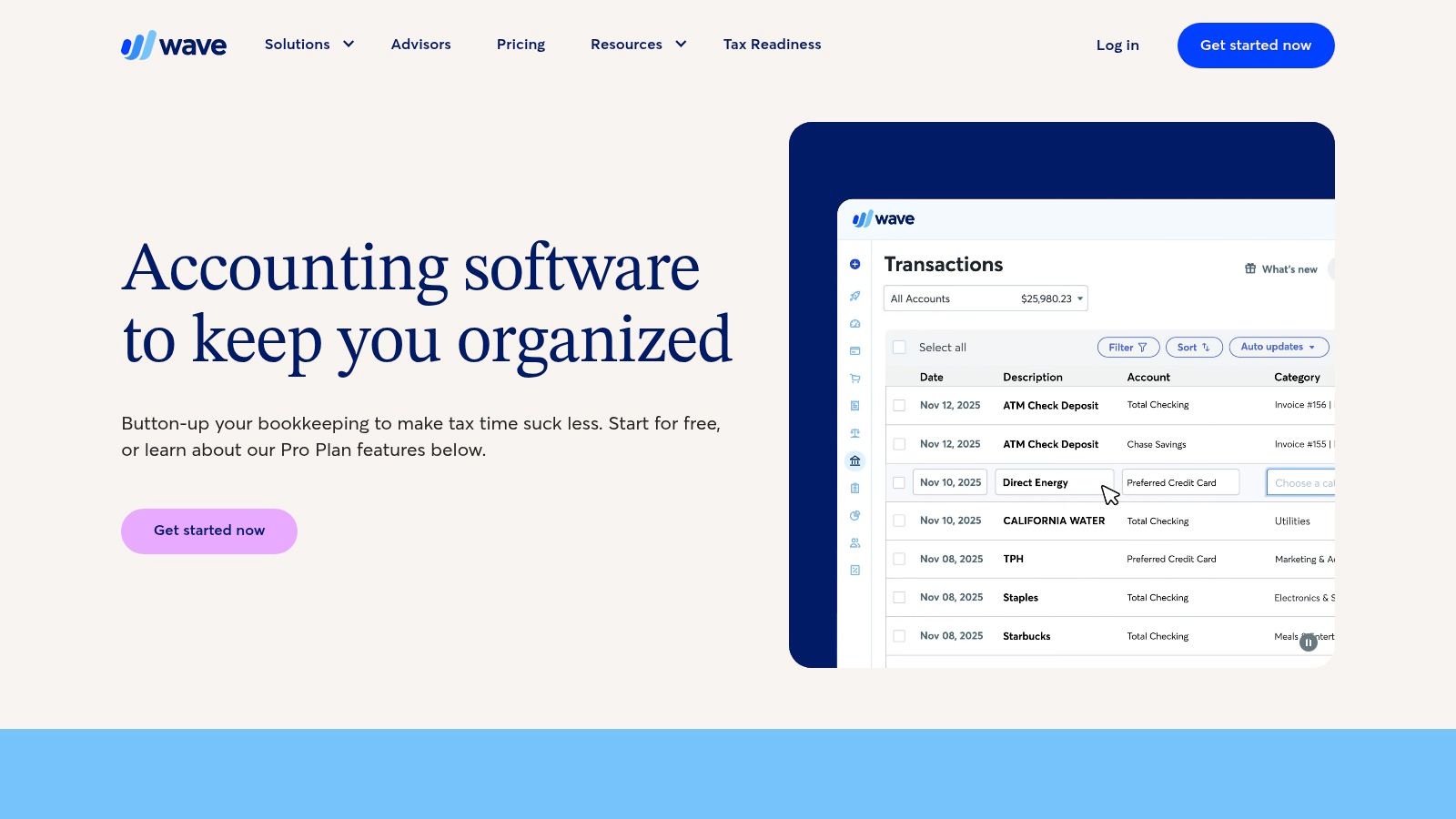Check the Chase Savings ATM deposit row
The image size is (1456, 819).
tap(899, 444)
